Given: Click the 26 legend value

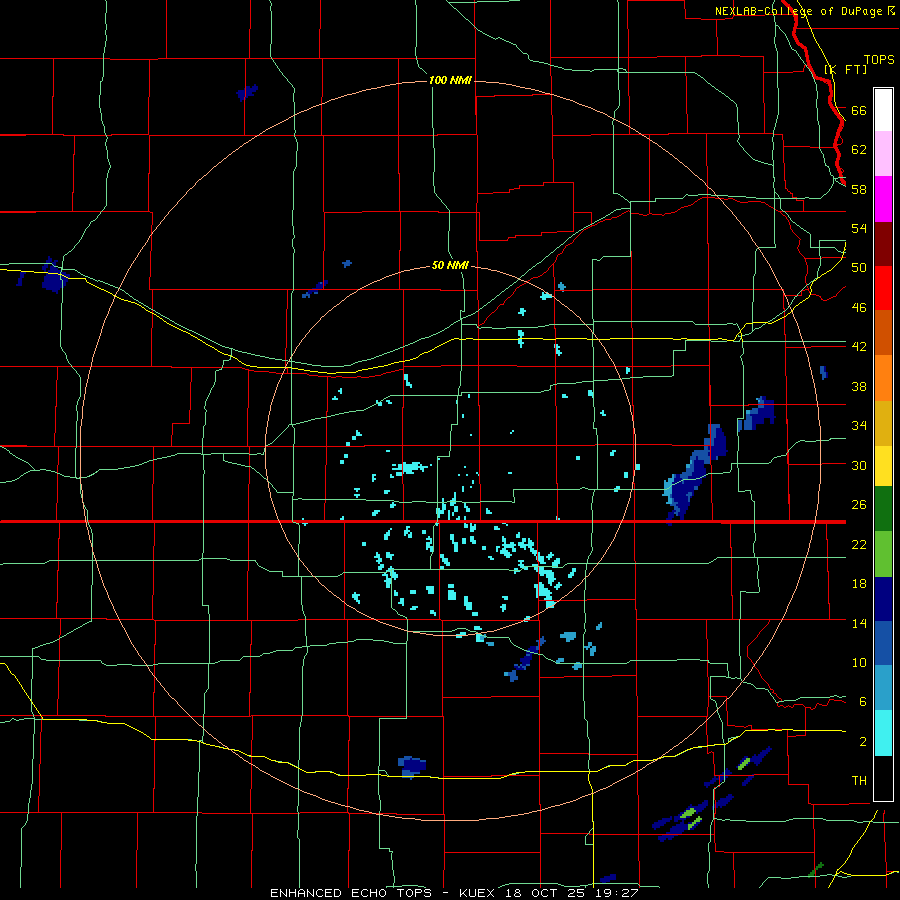Looking at the screenshot, I should [859, 505].
